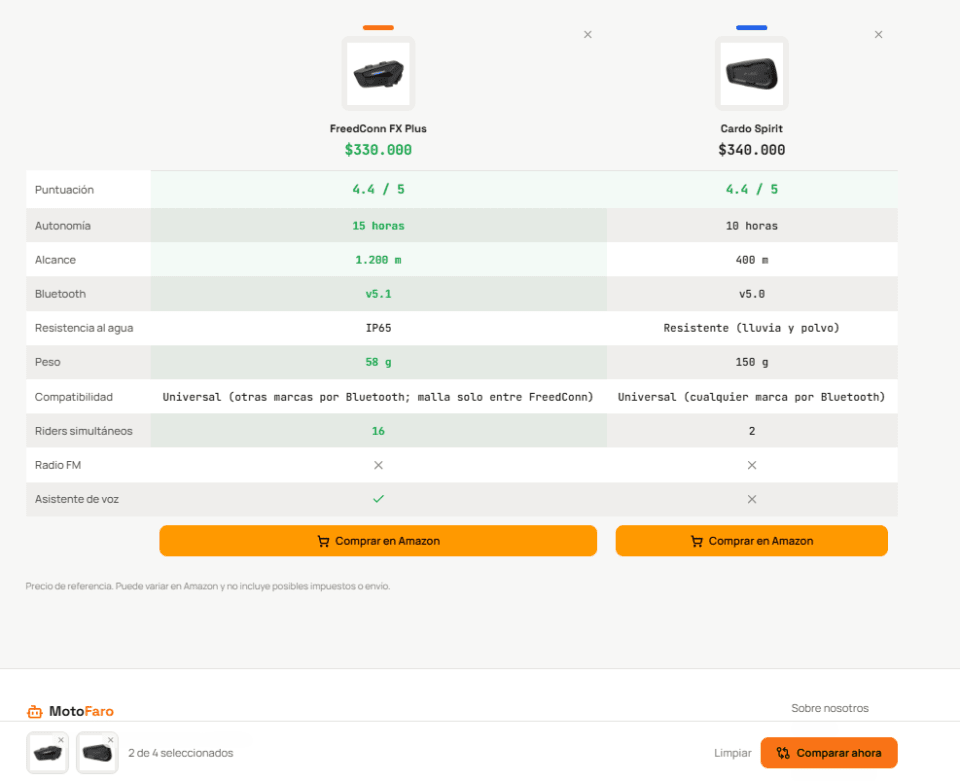Viewport: 960px width, 781px height.
Task: Open Sobre nosotros footer link
Action: (830, 708)
